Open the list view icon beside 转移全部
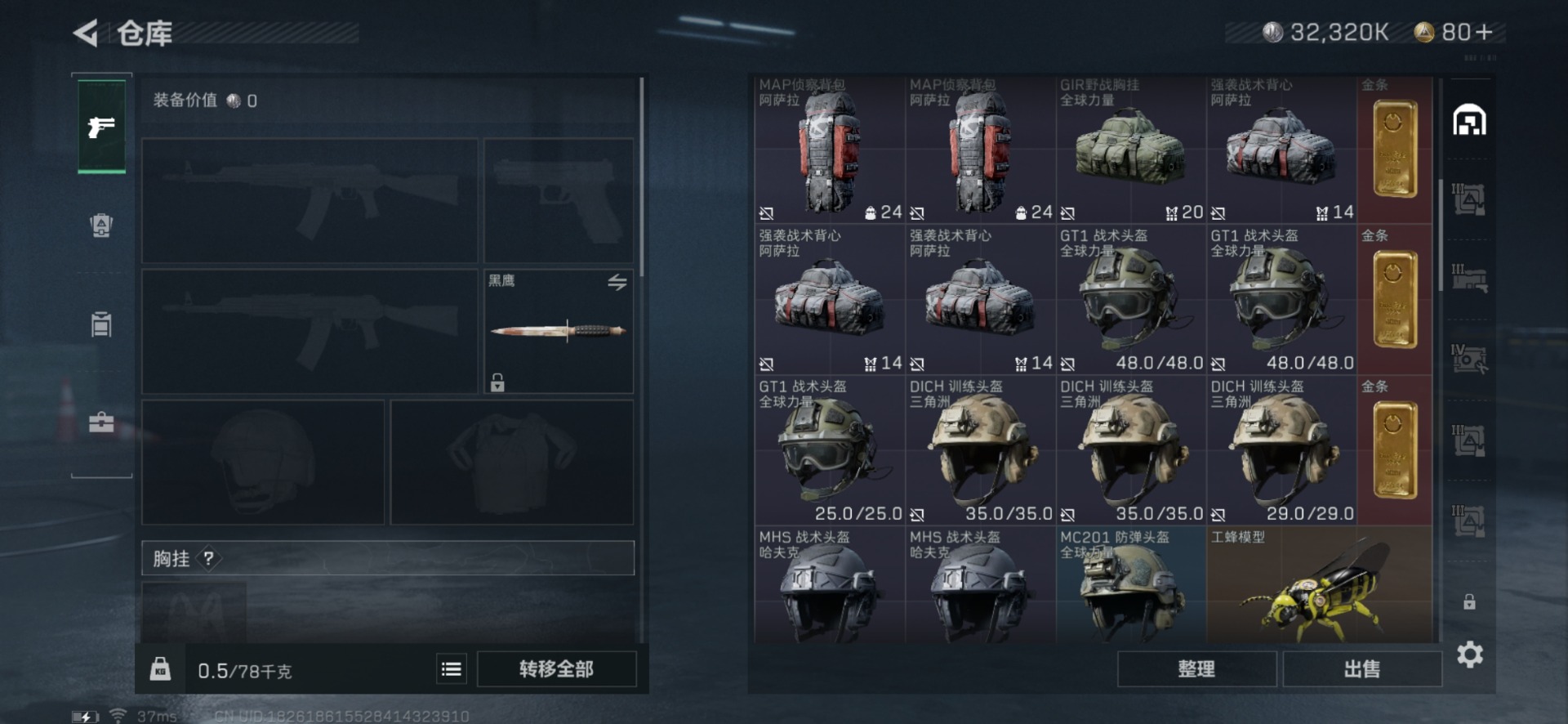 pos(451,669)
